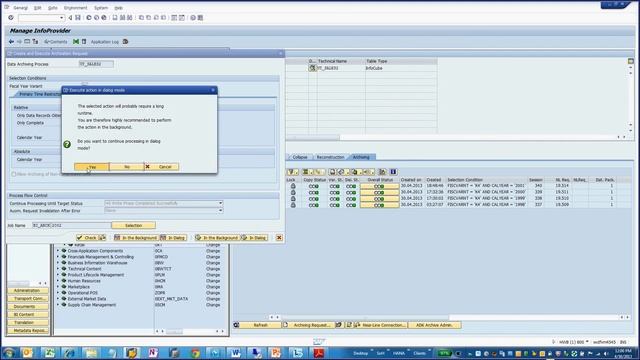Click the lock icon in the CALYEAR 2001 row
This screenshot has height=360, width=640.
pyautogui.click(x=293, y=186)
